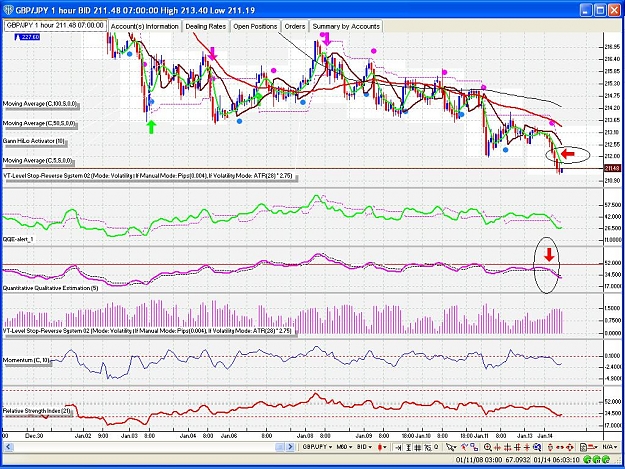
Task: Click the first green status icon
Action: click(x=588, y=460)
